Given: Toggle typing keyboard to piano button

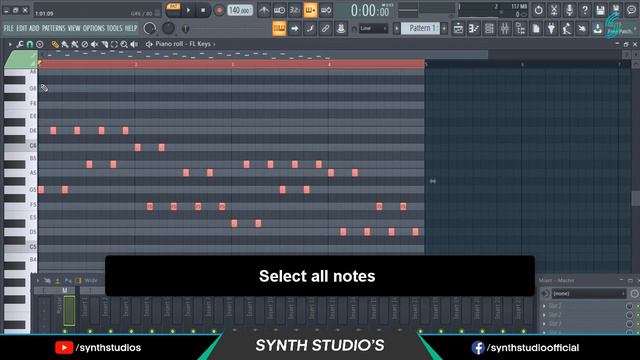Looking at the screenshot, I should pos(279,29).
